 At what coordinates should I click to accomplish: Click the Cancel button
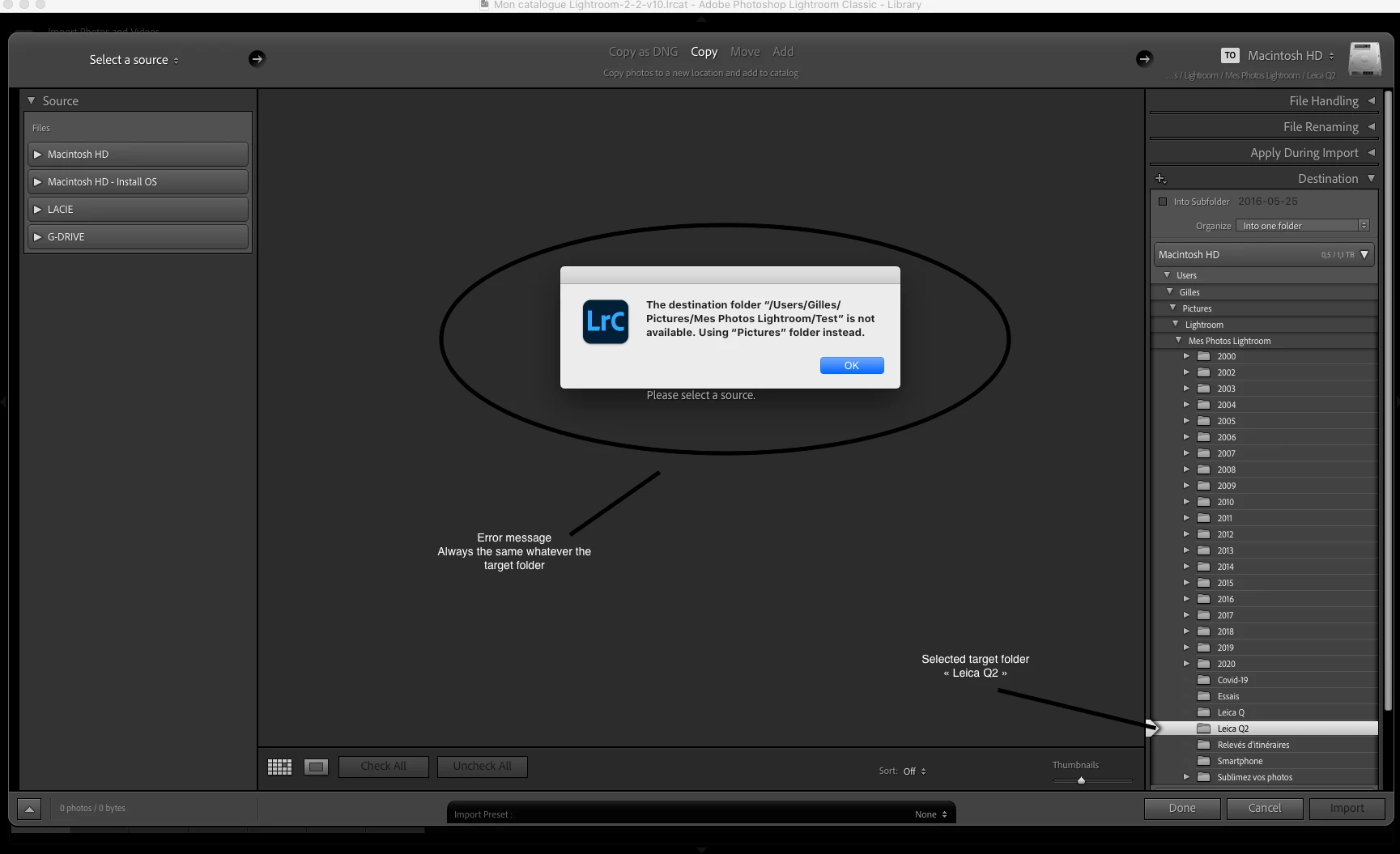pos(1265,809)
